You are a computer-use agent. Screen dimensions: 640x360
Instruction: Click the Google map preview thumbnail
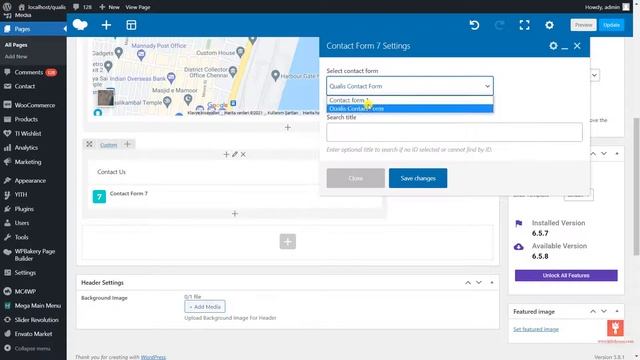point(106,98)
